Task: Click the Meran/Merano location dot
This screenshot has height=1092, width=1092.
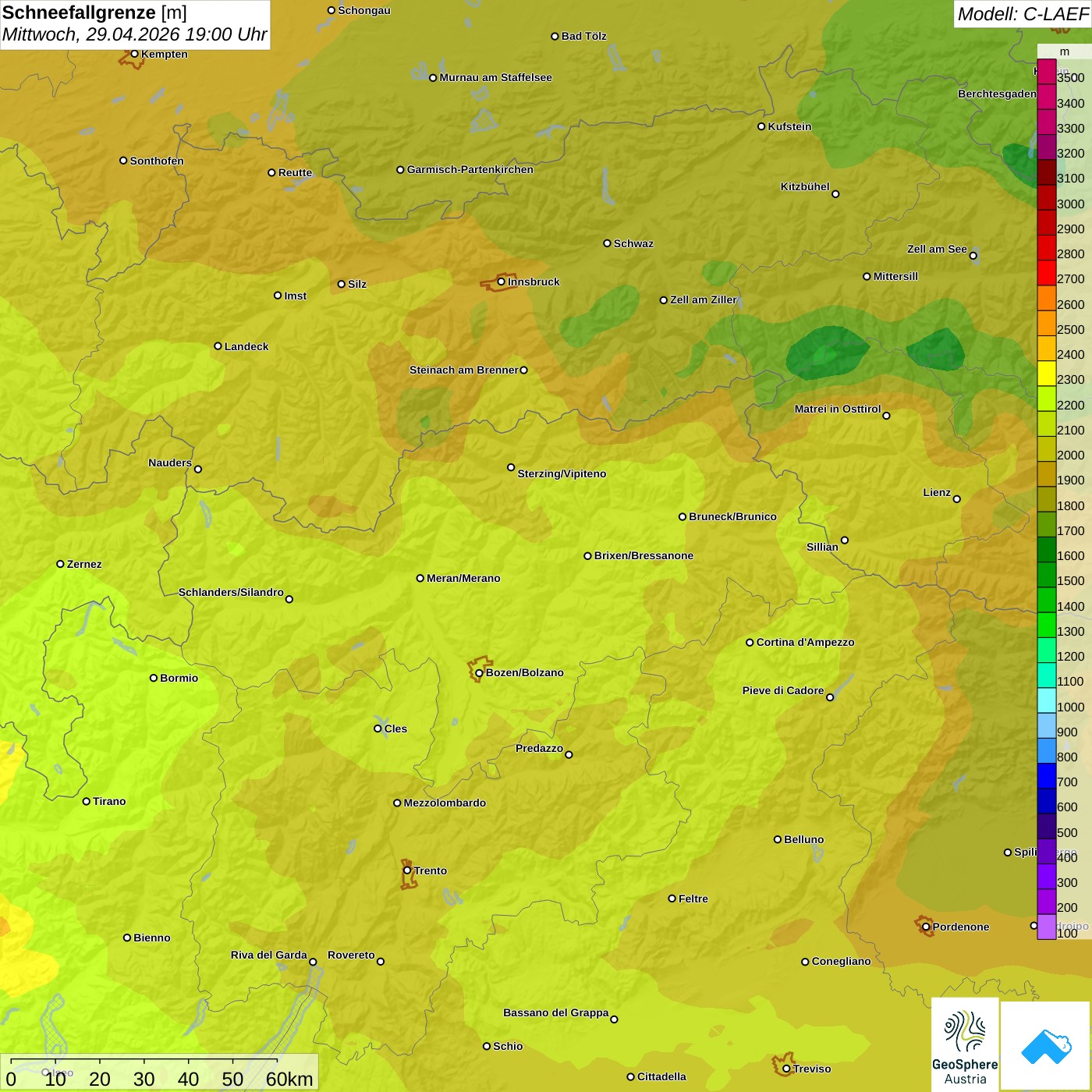Action: (420, 578)
